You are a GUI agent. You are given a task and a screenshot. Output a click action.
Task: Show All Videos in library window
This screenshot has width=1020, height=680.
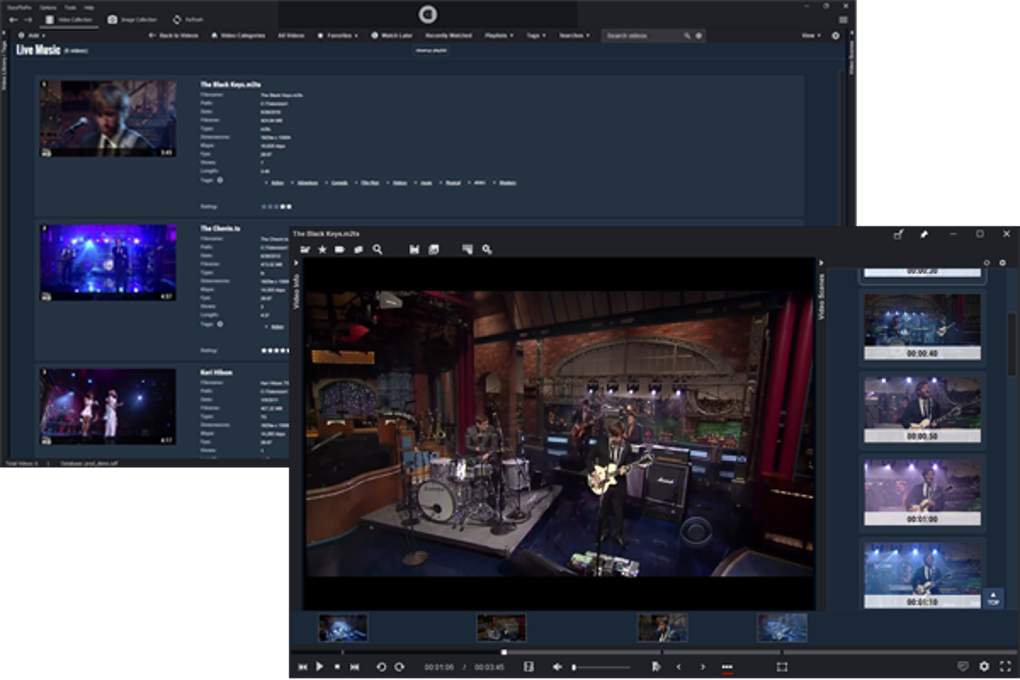pos(291,36)
